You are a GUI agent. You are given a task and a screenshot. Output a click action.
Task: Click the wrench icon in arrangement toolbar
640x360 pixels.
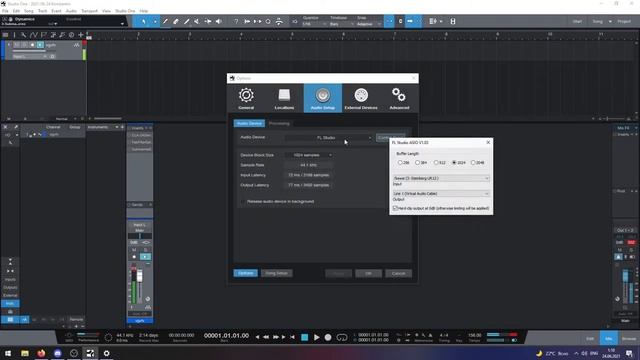pos(24,35)
